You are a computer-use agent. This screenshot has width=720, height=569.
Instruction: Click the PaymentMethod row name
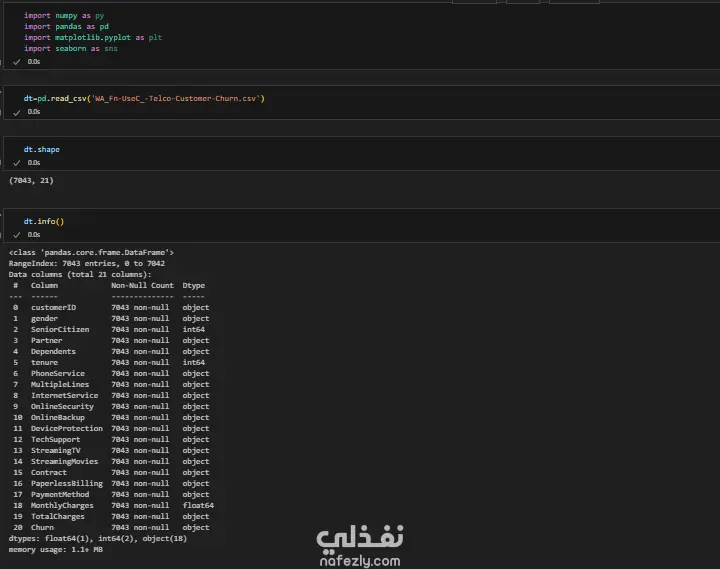coord(60,495)
